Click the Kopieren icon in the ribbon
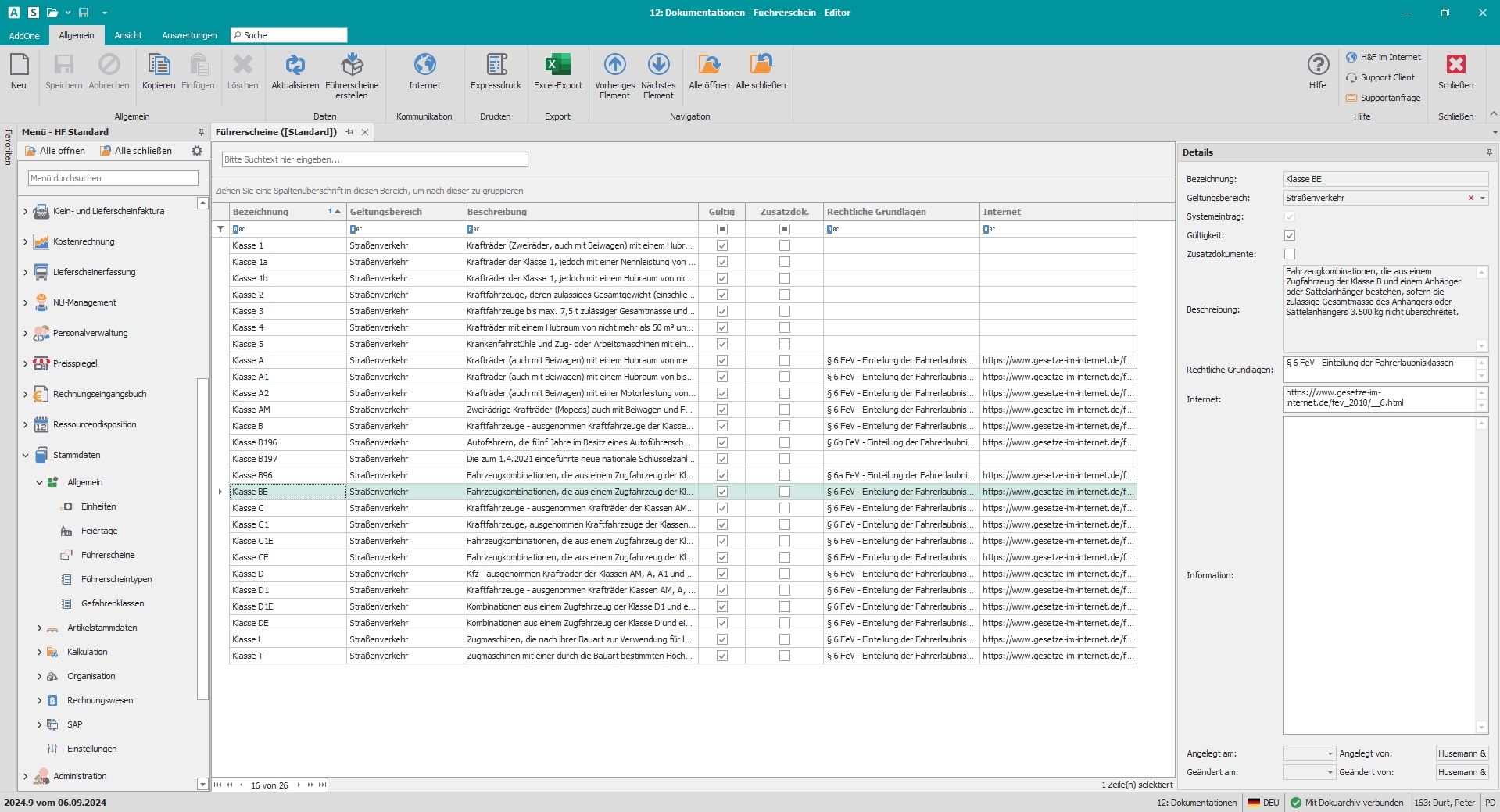The image size is (1500, 812). (159, 65)
